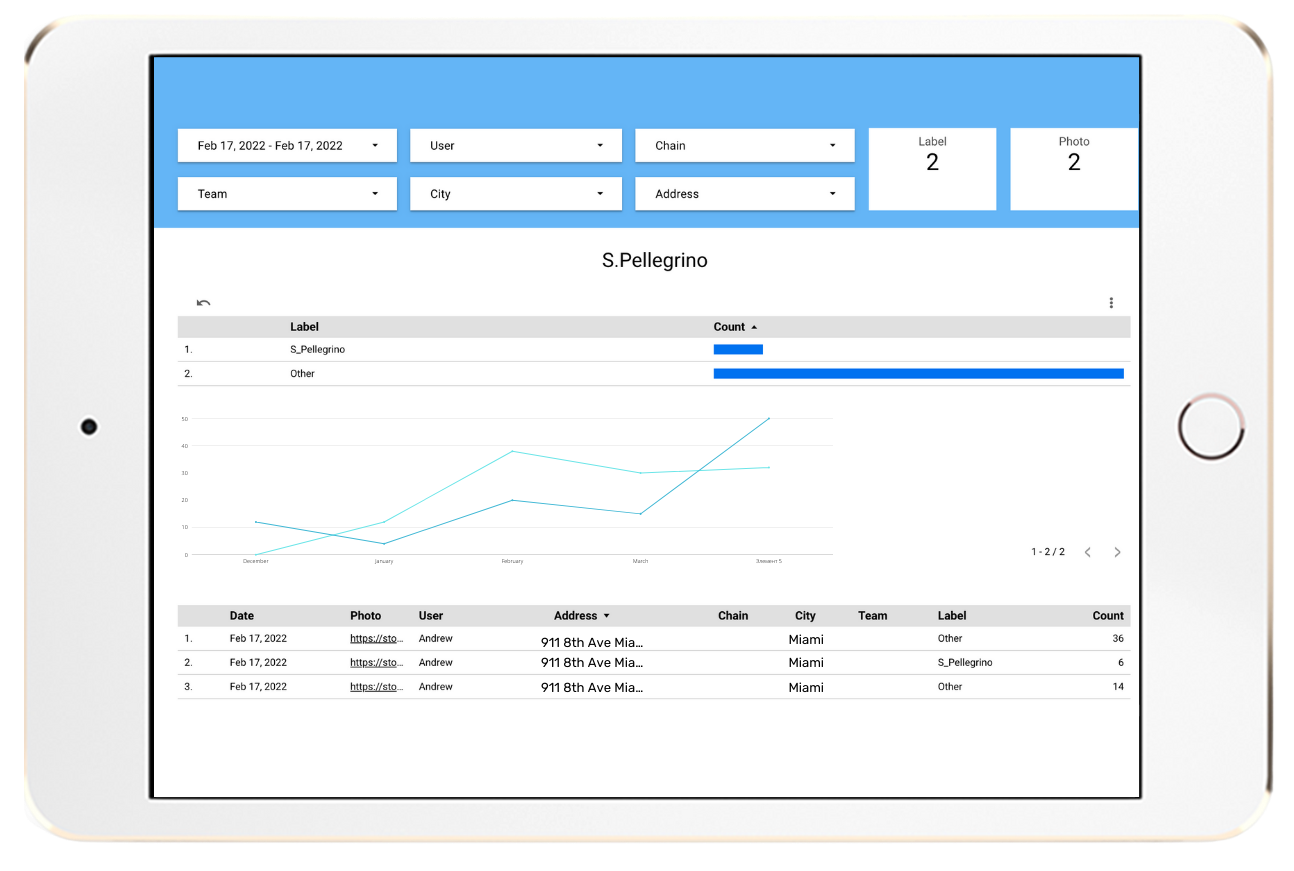Click the Team column header in bottom table

(873, 616)
